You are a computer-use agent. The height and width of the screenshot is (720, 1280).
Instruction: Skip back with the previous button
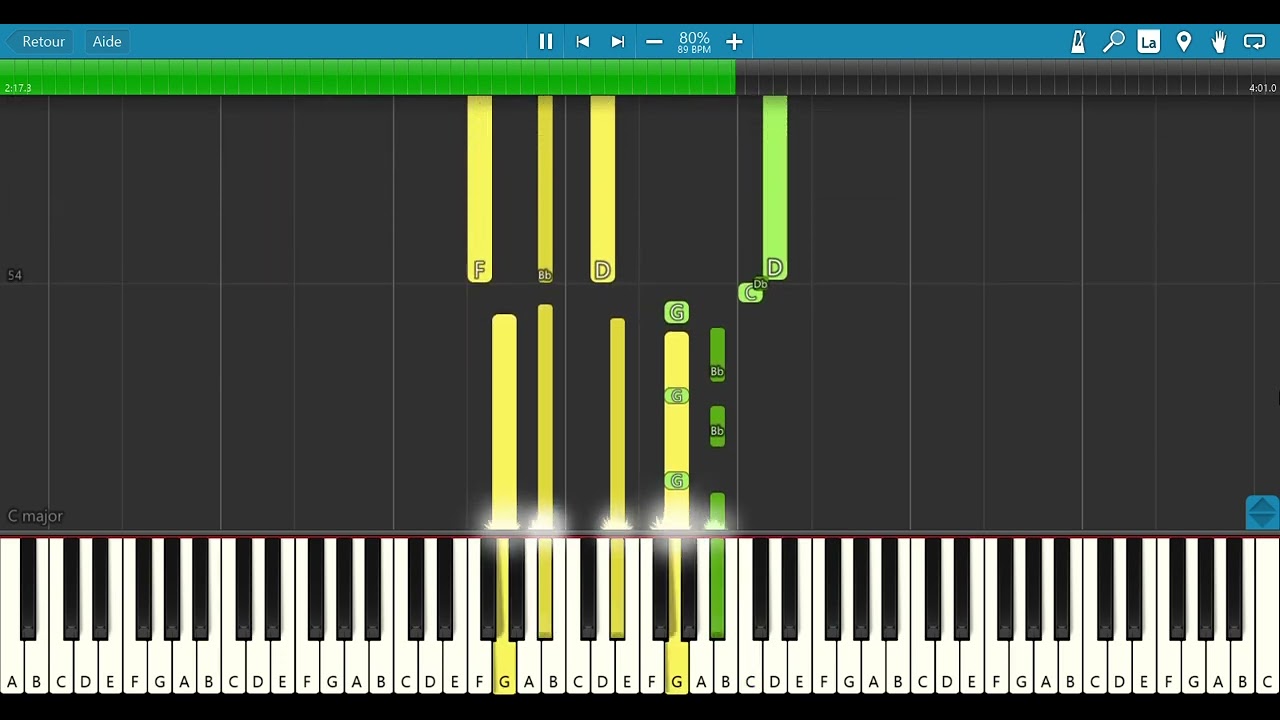pyautogui.click(x=582, y=42)
